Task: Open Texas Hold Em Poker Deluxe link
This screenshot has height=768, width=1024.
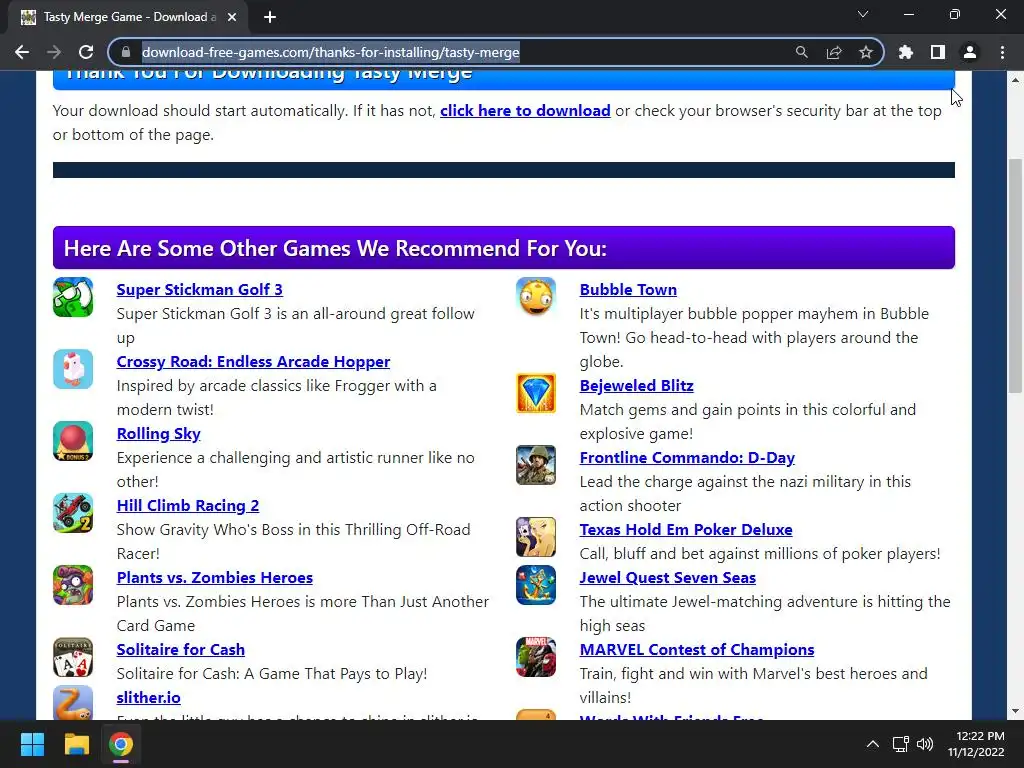Action: [686, 529]
